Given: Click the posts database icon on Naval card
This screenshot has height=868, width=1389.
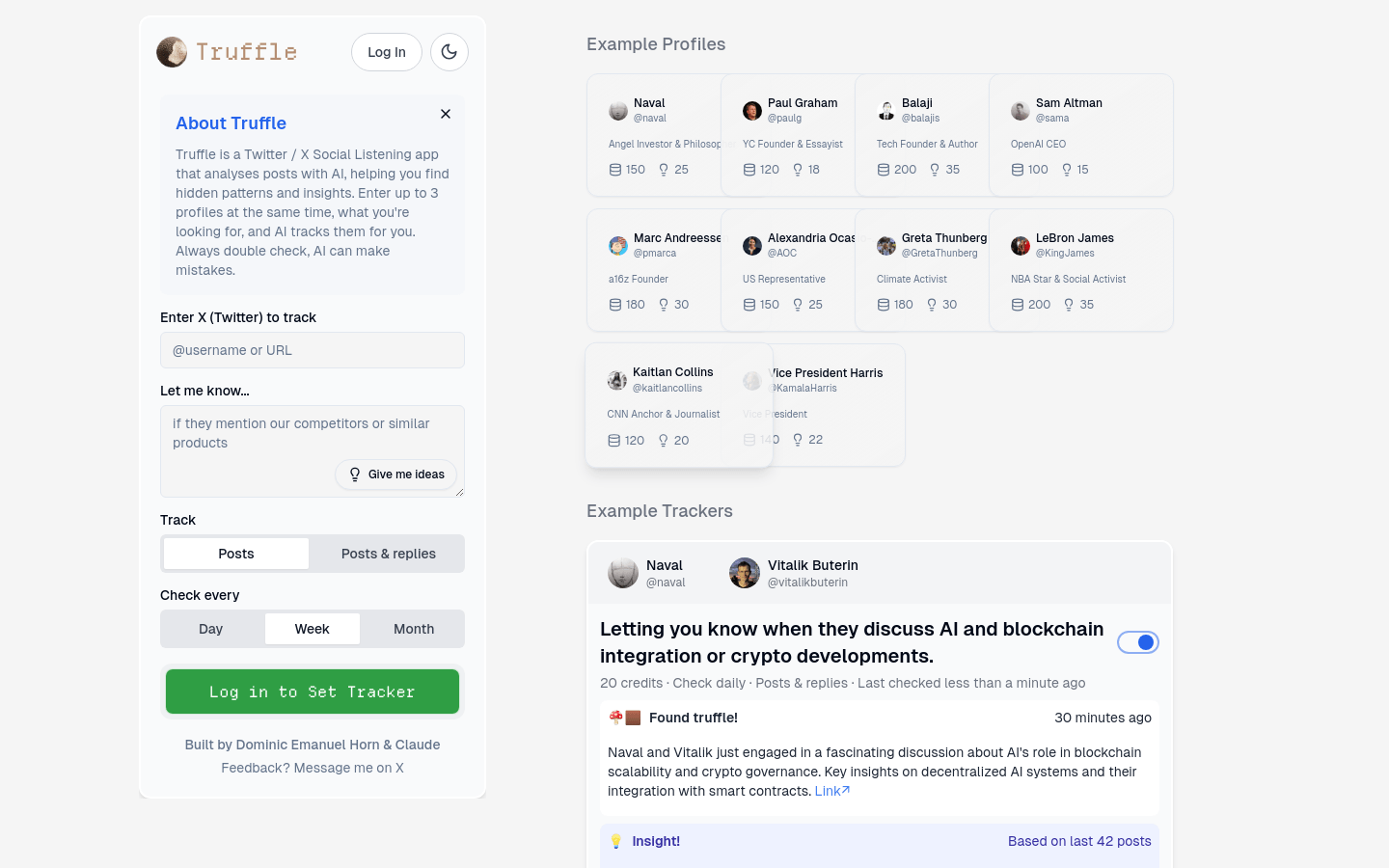Looking at the screenshot, I should click(x=615, y=170).
